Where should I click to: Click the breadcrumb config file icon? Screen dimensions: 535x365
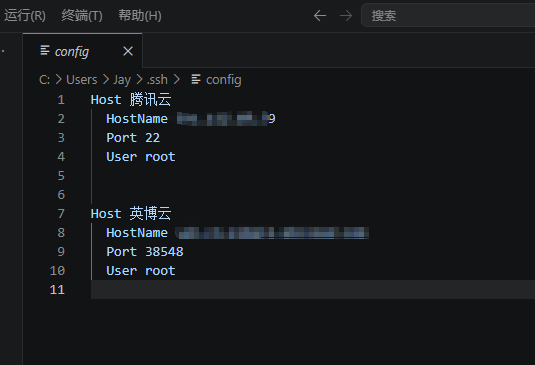click(196, 79)
